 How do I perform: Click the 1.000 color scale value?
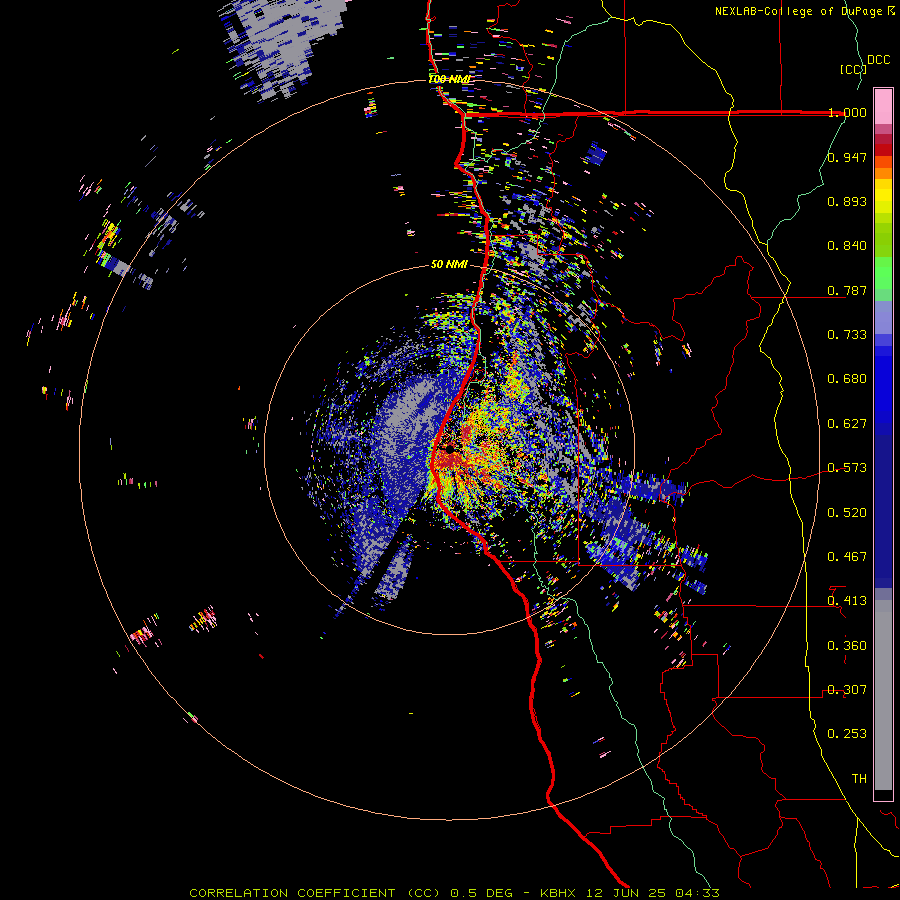point(847,112)
